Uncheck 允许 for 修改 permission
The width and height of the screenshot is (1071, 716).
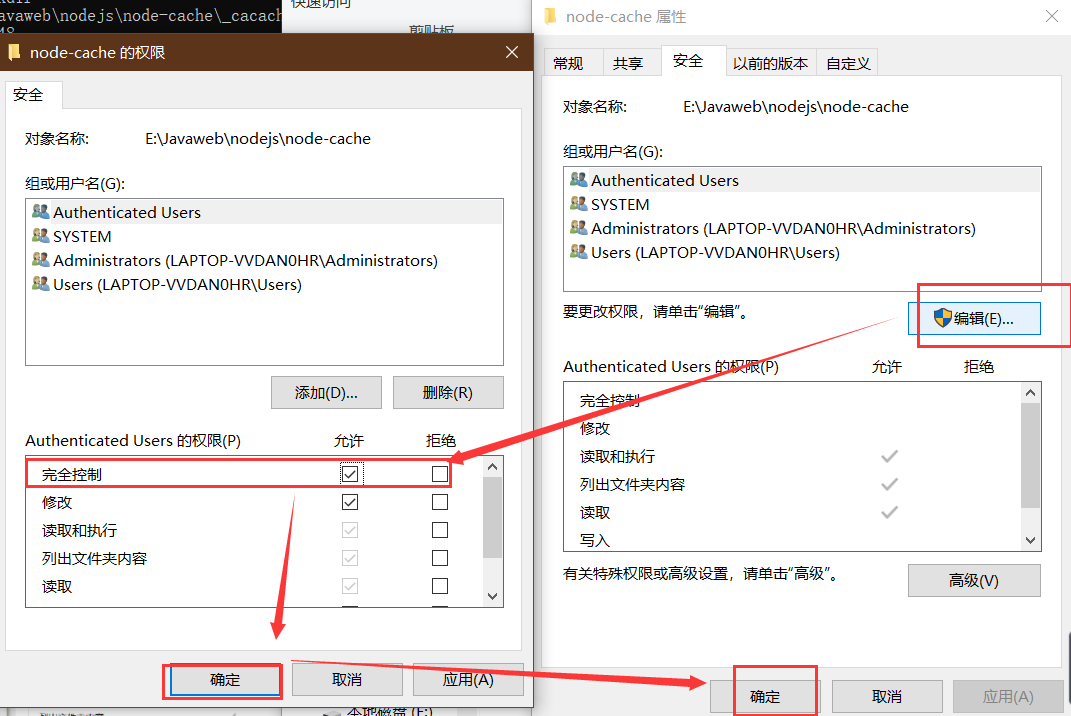(x=350, y=501)
